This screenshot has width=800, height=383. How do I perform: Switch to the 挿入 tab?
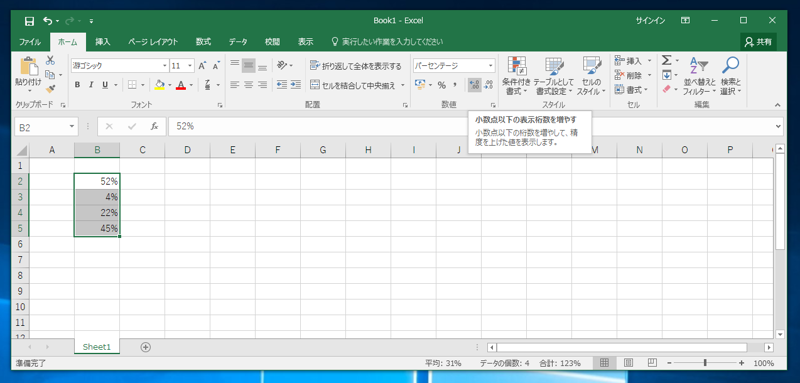[x=103, y=42]
